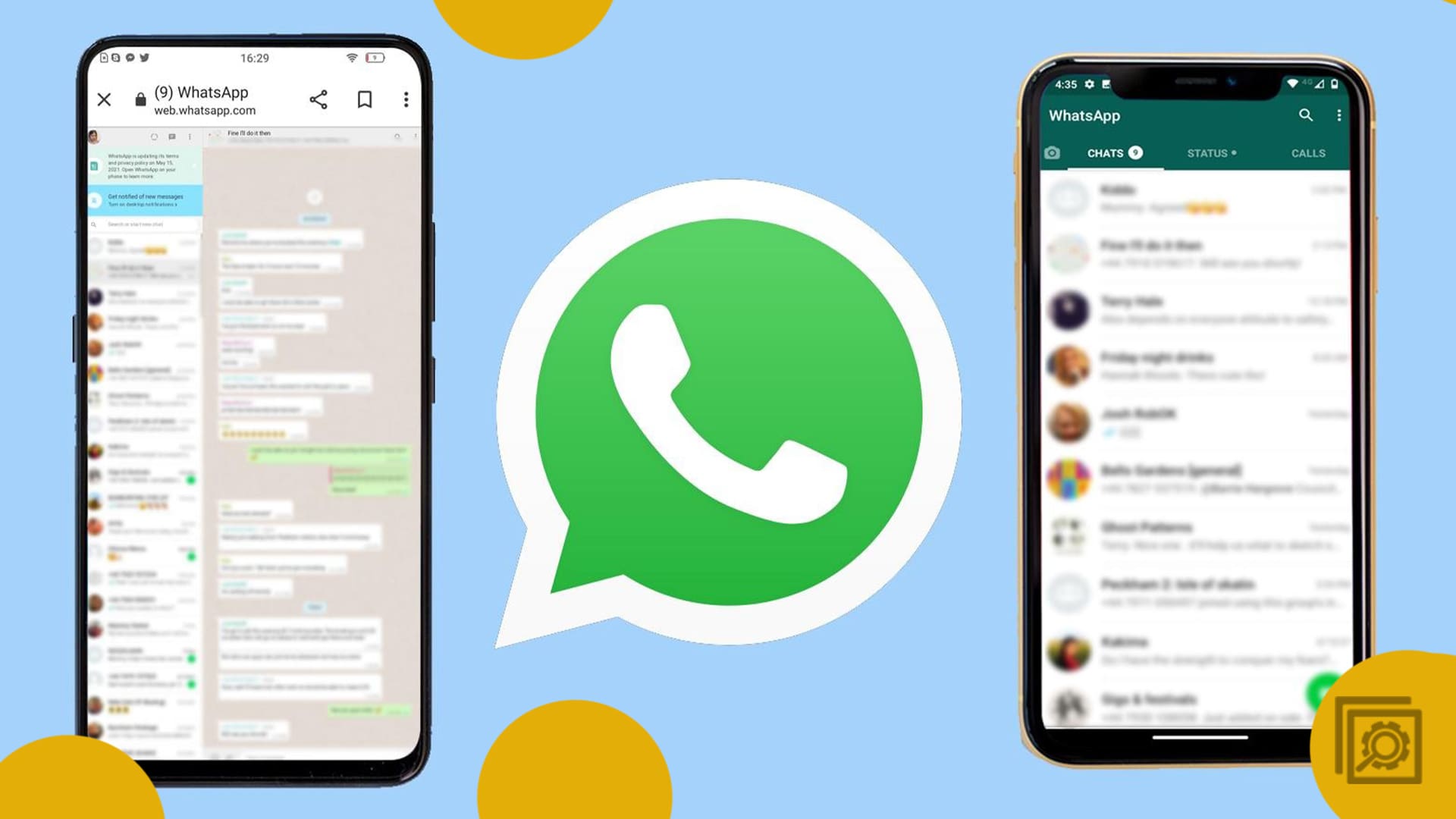This screenshot has width=1456, height=819.
Task: Switch to the STATUS tab
Action: 1210,153
